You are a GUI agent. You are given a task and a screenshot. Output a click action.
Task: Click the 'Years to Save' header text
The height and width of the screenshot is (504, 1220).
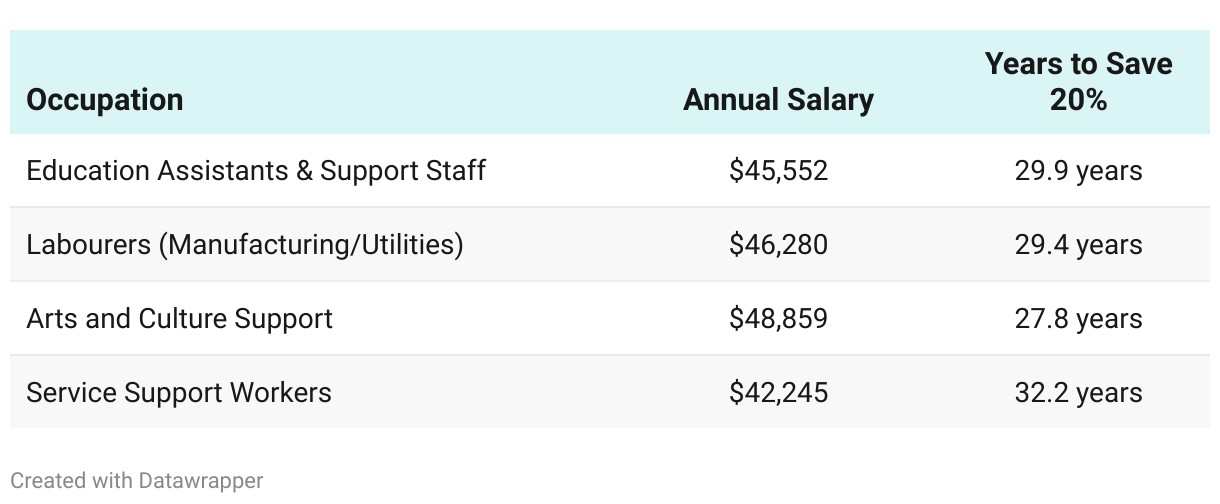tap(1078, 64)
